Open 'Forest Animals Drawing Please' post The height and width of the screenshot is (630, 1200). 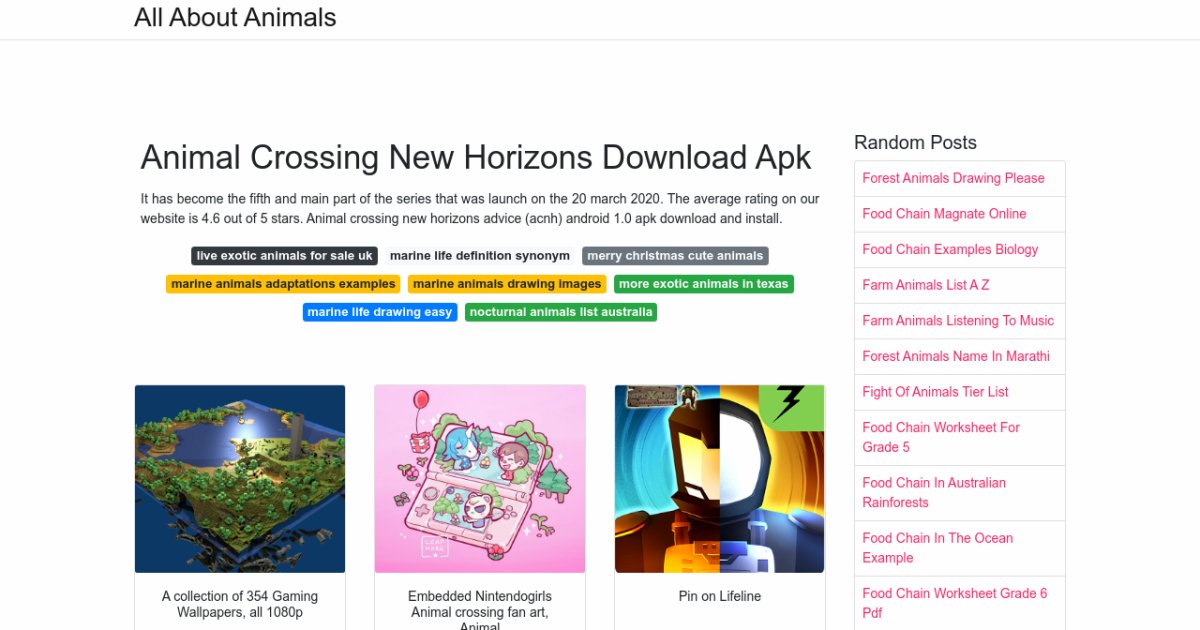pos(953,178)
